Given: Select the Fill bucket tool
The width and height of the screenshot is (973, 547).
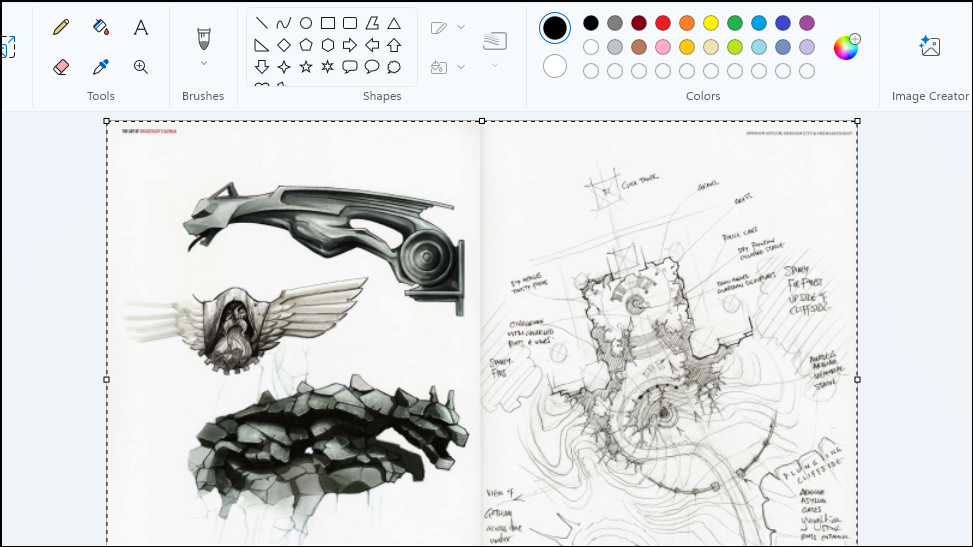Looking at the screenshot, I should point(101,27).
